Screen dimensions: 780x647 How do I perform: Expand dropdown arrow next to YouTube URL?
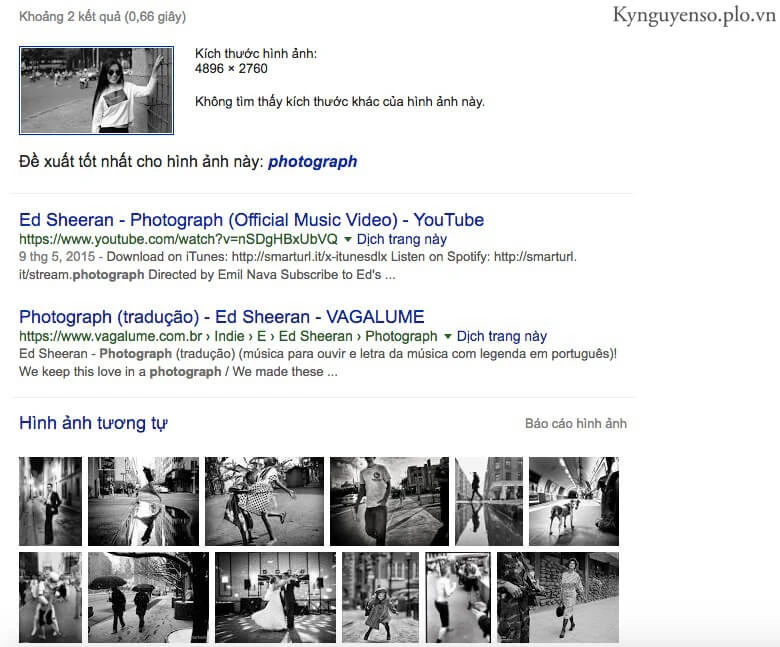point(348,240)
